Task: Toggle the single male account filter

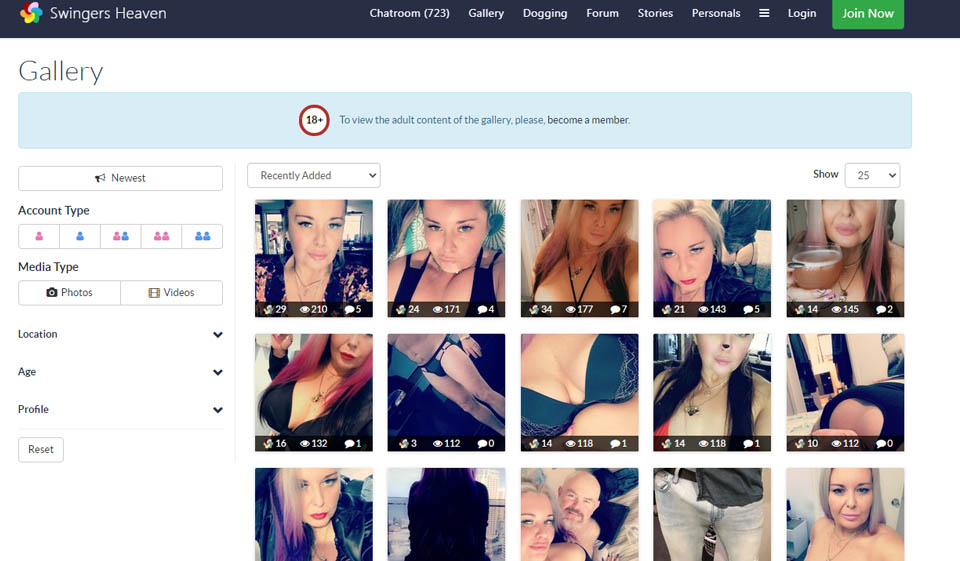Action: click(80, 236)
